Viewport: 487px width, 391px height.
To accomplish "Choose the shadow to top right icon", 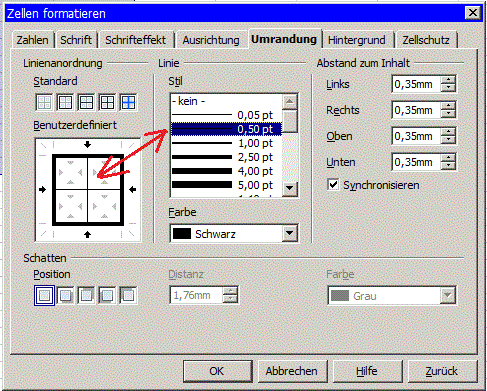I will 86,295.
